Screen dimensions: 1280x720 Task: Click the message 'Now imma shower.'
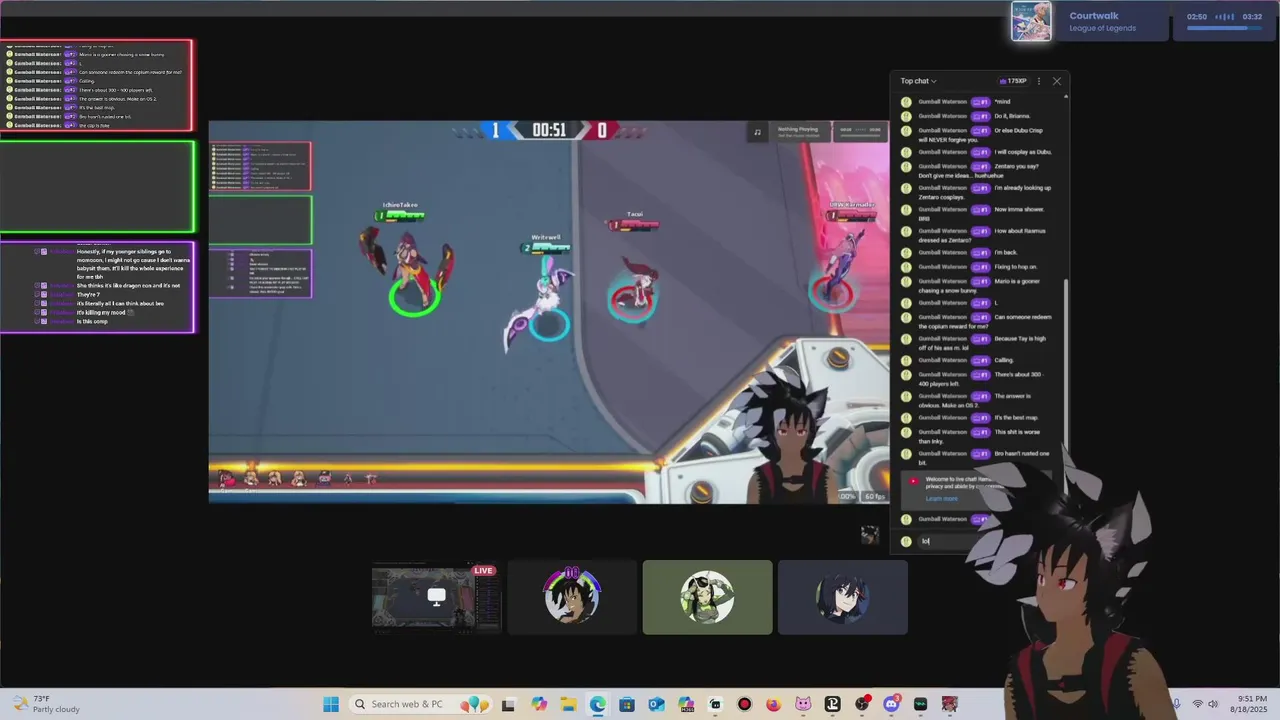1022,209
